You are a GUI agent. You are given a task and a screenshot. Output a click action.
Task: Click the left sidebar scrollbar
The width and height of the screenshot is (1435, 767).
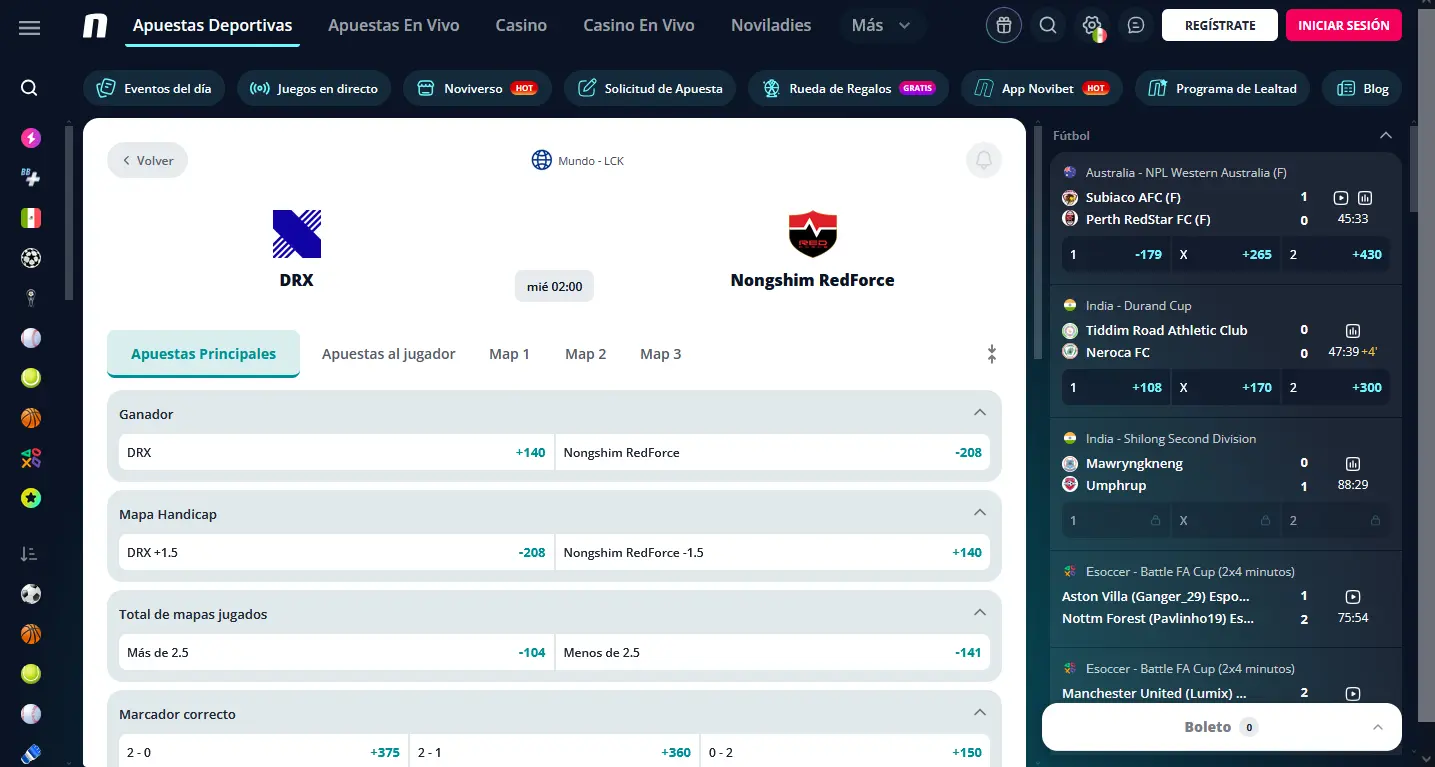coord(68,212)
